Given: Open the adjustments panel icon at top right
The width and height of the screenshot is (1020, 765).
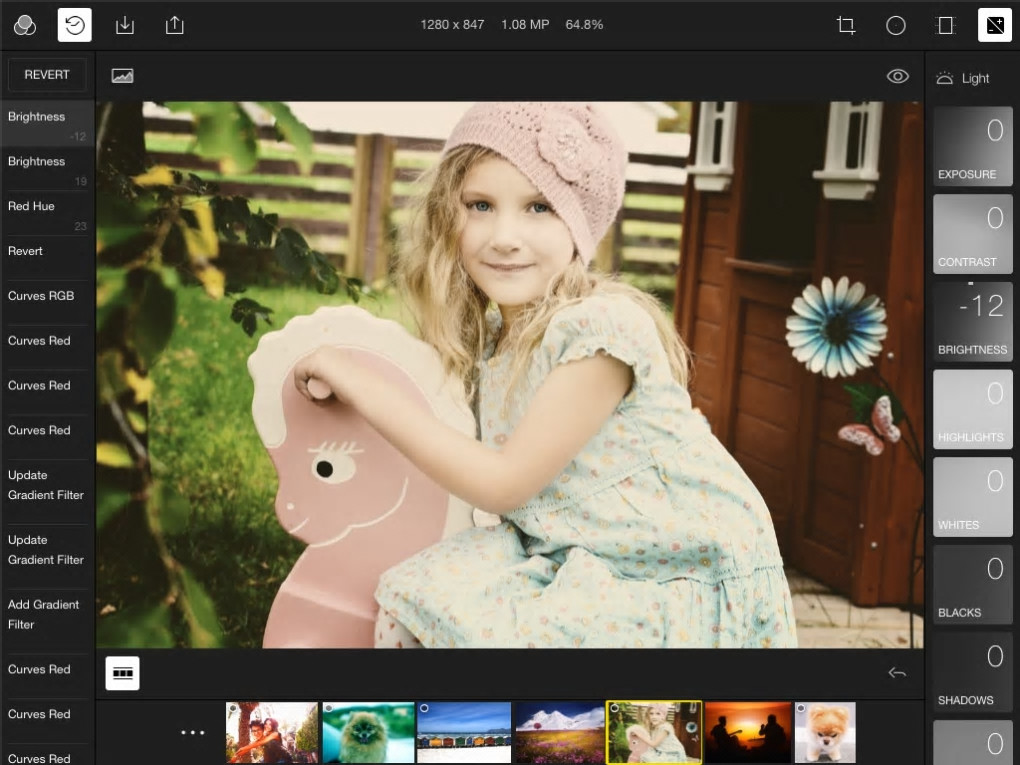Looking at the screenshot, I should [994, 25].
